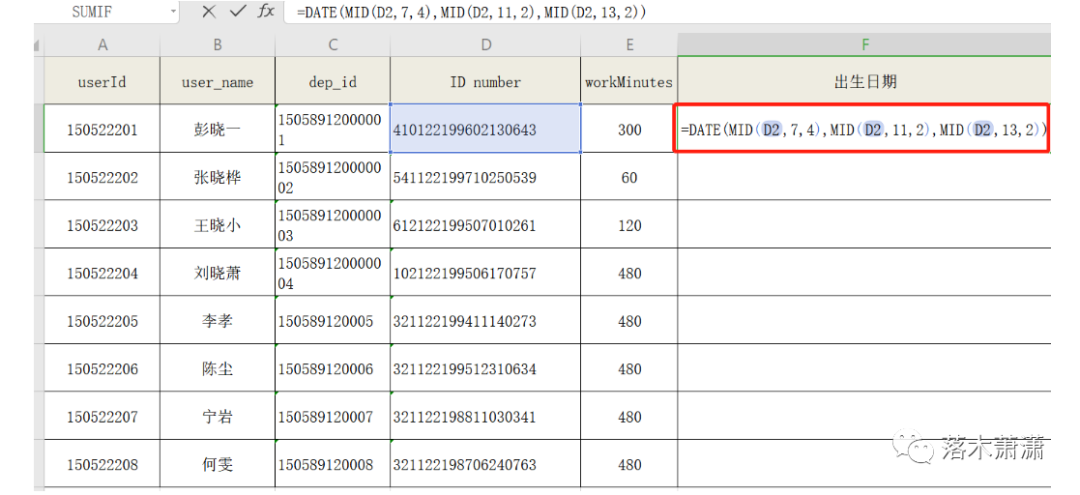Select dep_id cell 150589120008

coord(333,464)
